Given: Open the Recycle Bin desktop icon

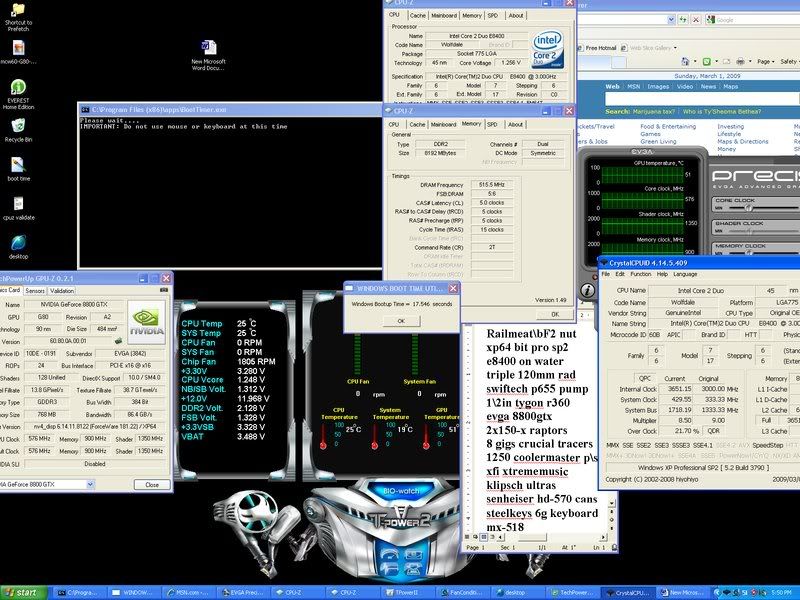Looking at the screenshot, I should (18, 130).
